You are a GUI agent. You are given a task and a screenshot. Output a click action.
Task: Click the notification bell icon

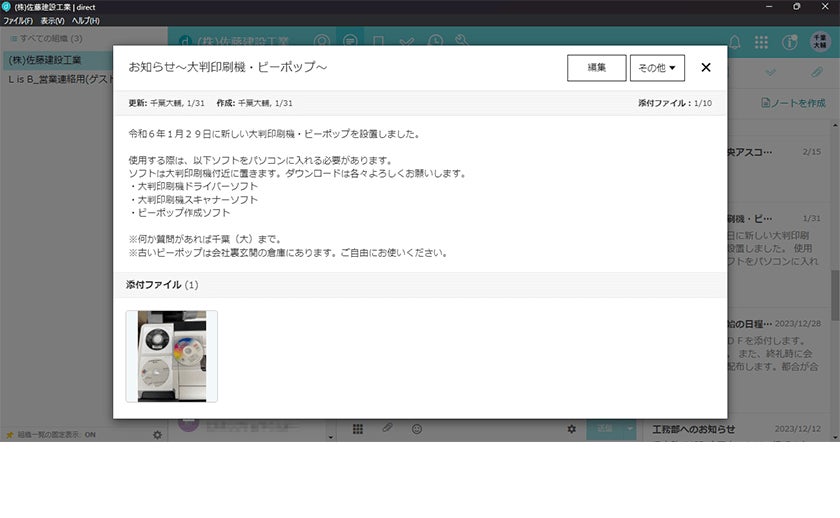pos(734,42)
